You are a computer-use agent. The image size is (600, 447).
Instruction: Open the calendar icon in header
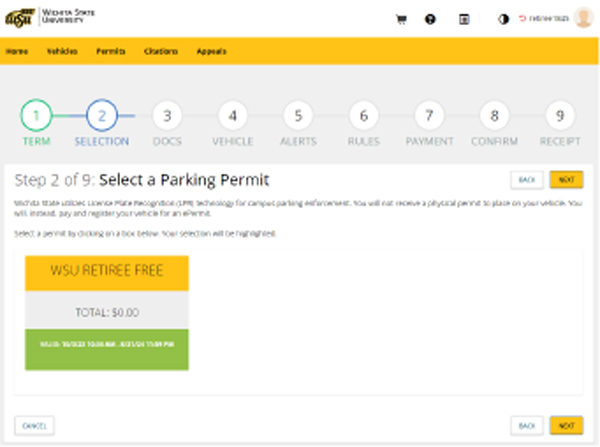point(464,19)
